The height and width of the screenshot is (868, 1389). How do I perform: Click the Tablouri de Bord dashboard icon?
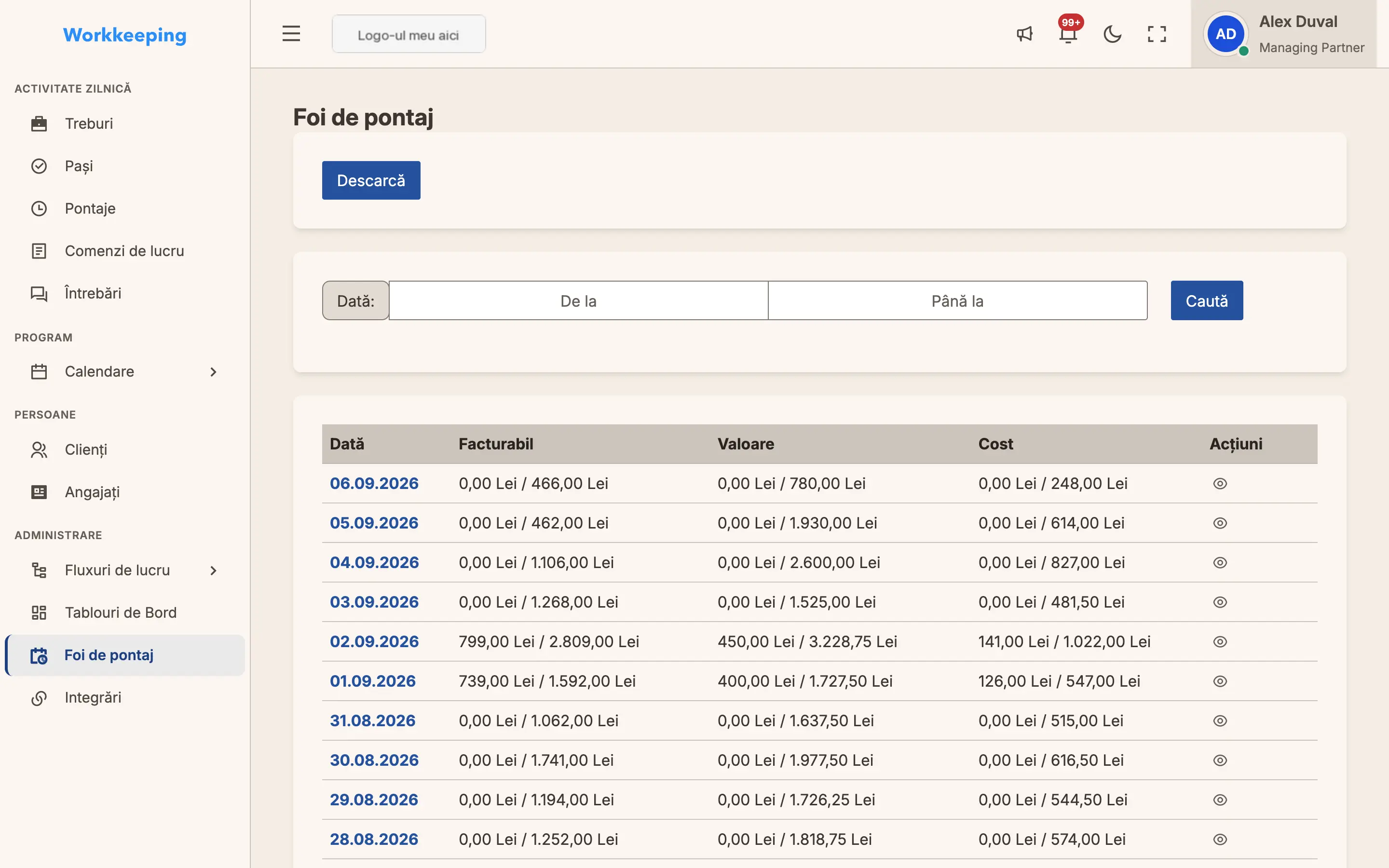pyautogui.click(x=39, y=612)
